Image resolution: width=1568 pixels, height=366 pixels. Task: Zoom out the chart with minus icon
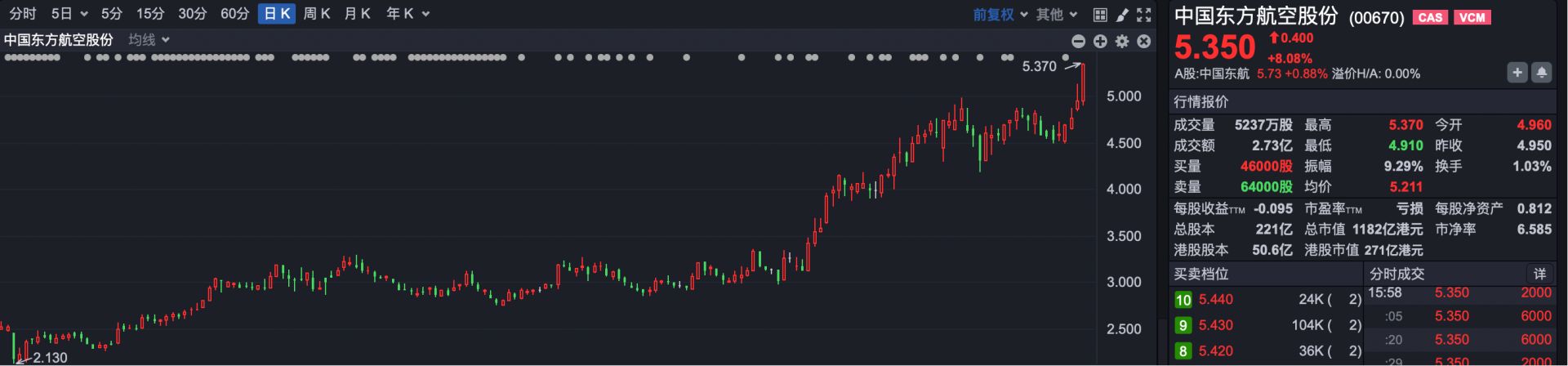point(1078,41)
